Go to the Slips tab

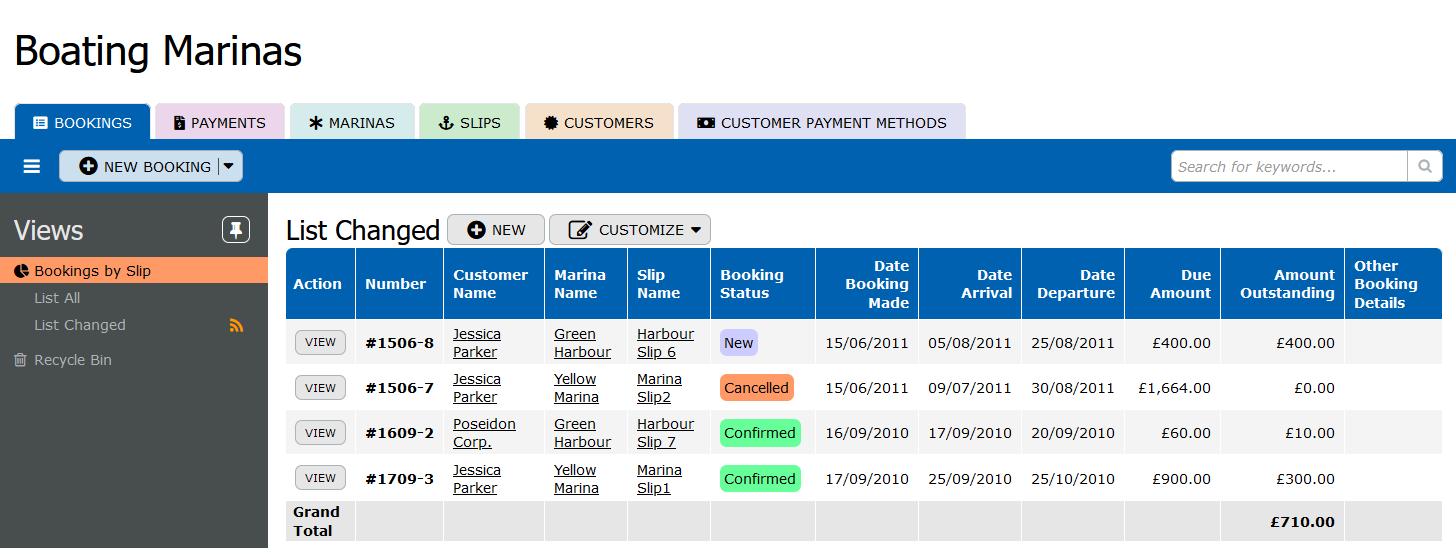(469, 123)
